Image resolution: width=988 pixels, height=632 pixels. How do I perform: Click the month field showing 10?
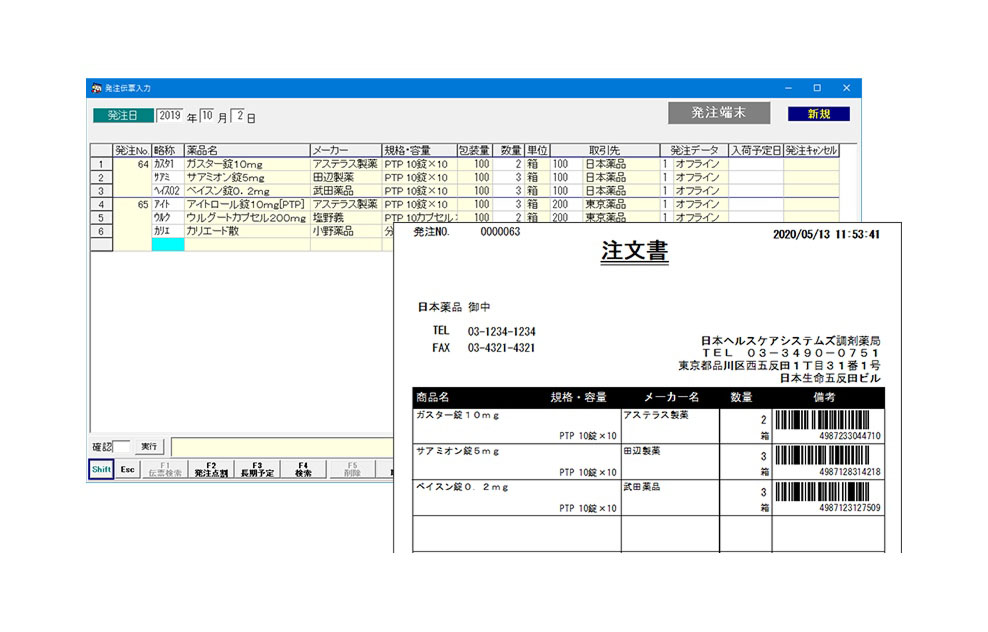[x=207, y=116]
